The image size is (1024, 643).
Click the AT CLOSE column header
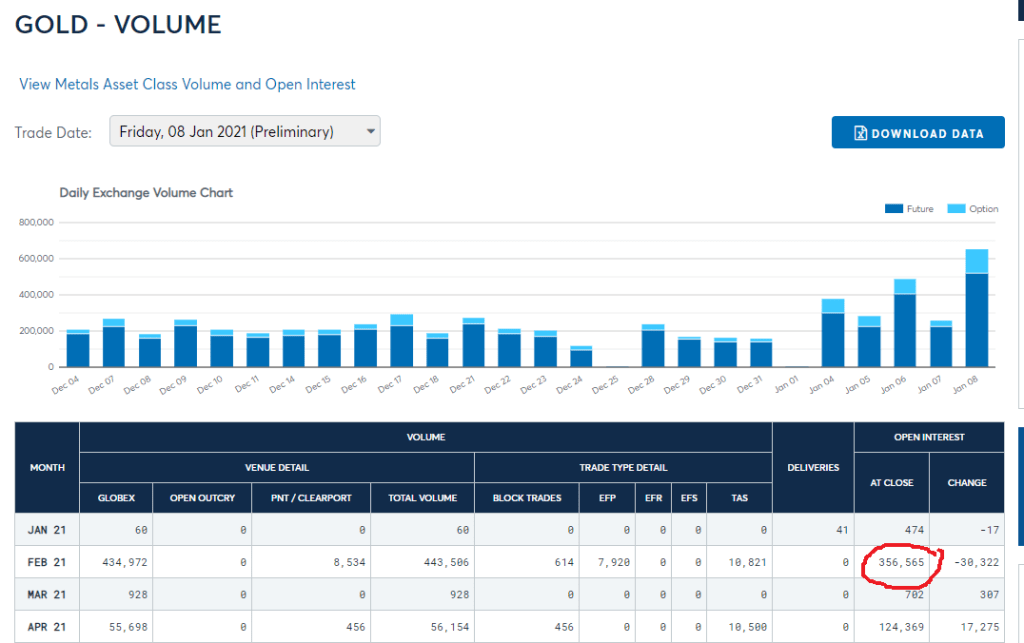tap(891, 482)
